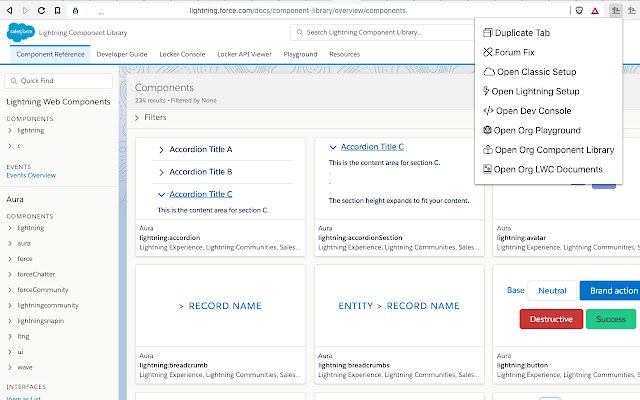Click the code icon for Dev Console
Screen dimensions: 640x400
[x=488, y=111]
